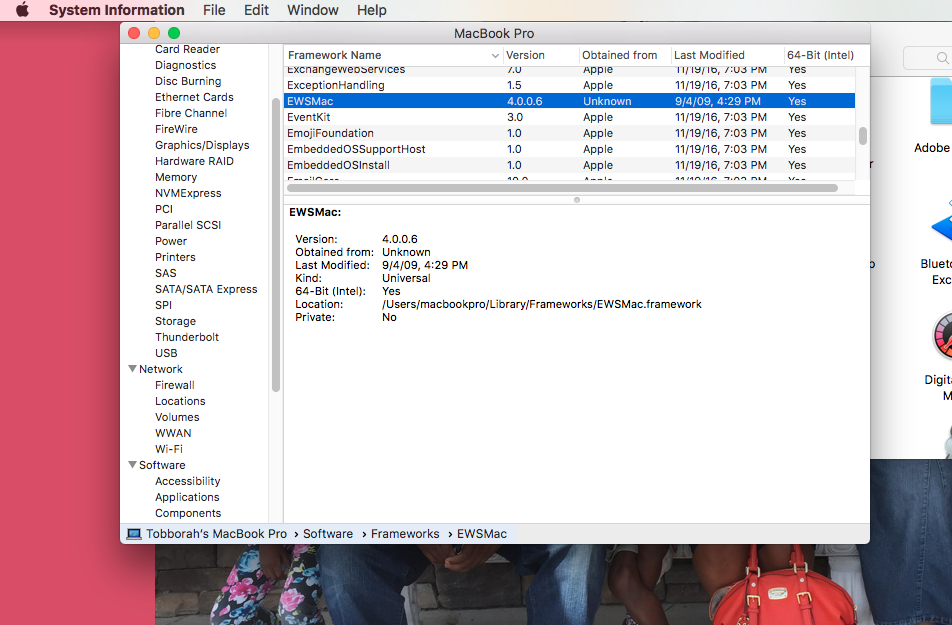Click the EWSMac.framework location path

(x=542, y=304)
